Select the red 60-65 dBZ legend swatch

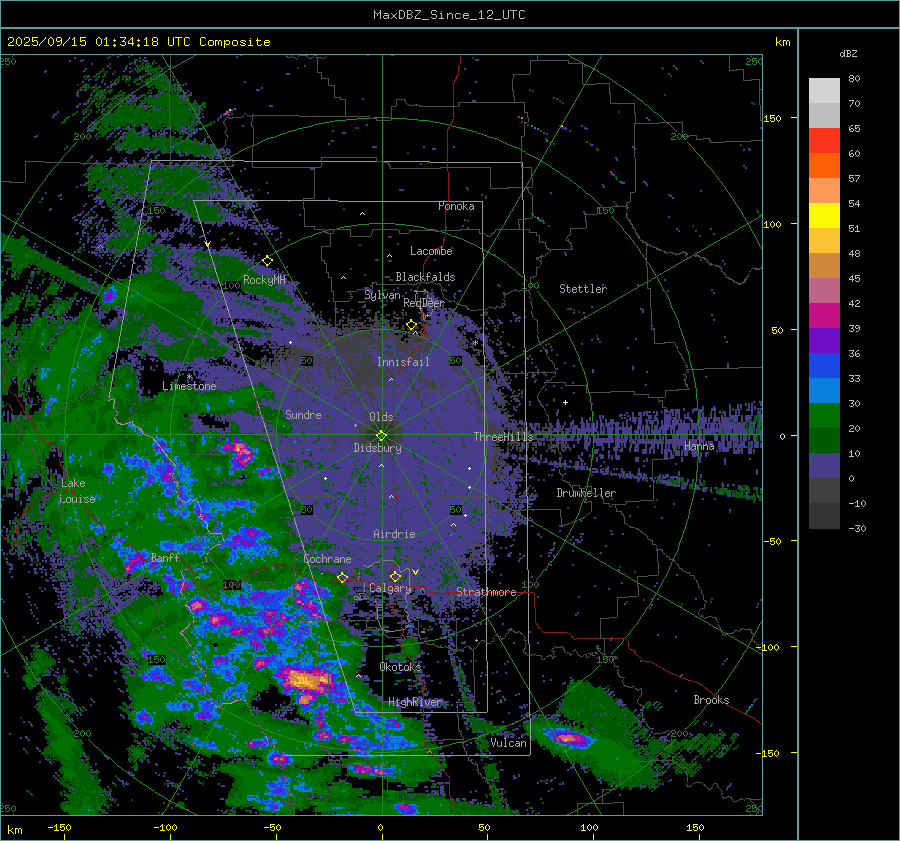pyautogui.click(x=824, y=141)
